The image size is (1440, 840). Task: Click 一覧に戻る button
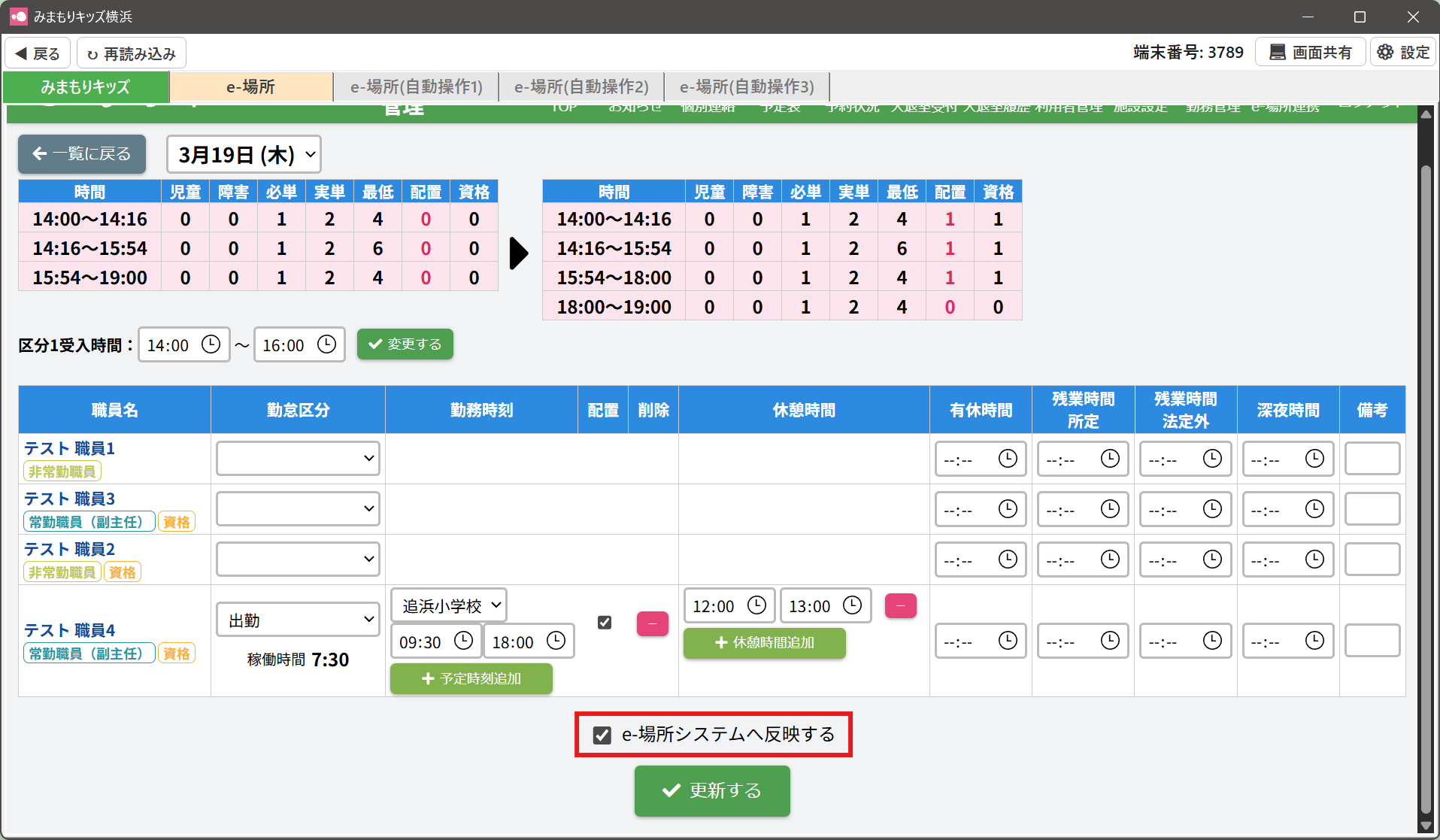[x=82, y=154]
